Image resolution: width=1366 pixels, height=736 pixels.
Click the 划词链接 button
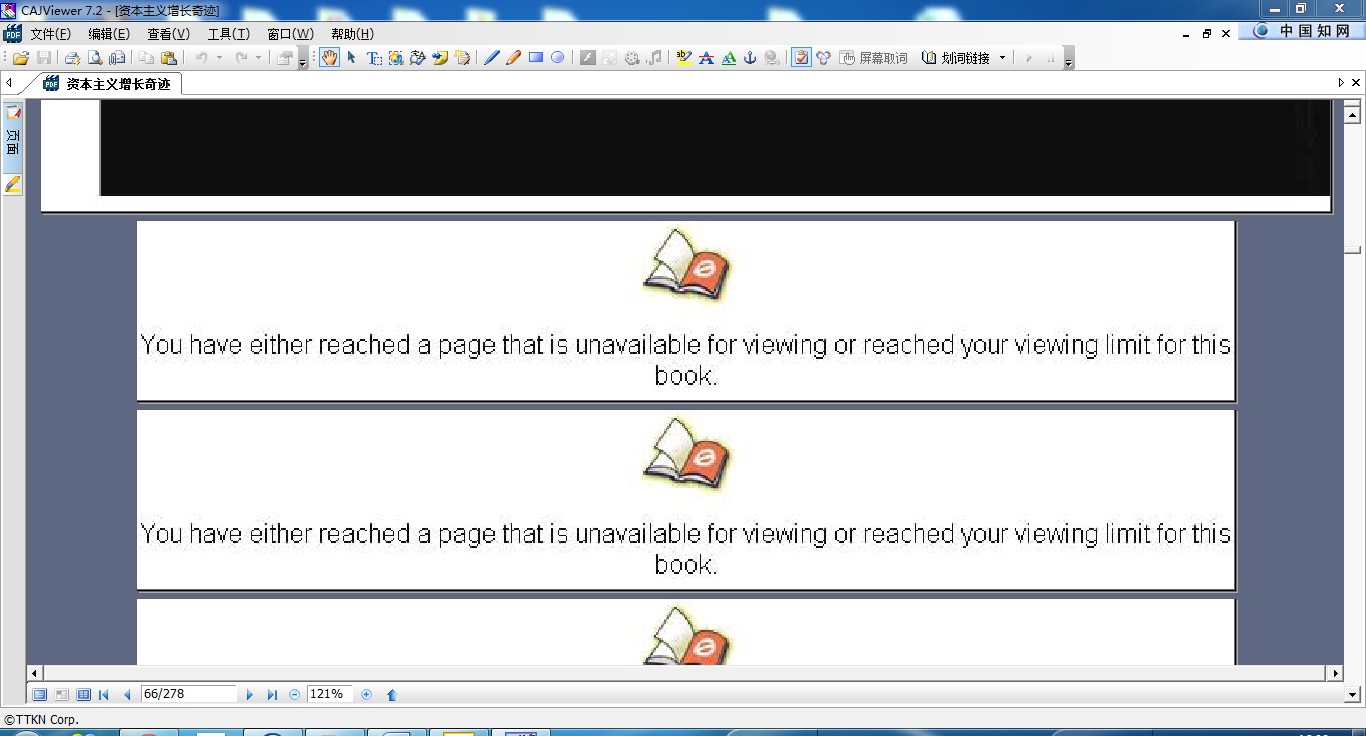point(956,58)
